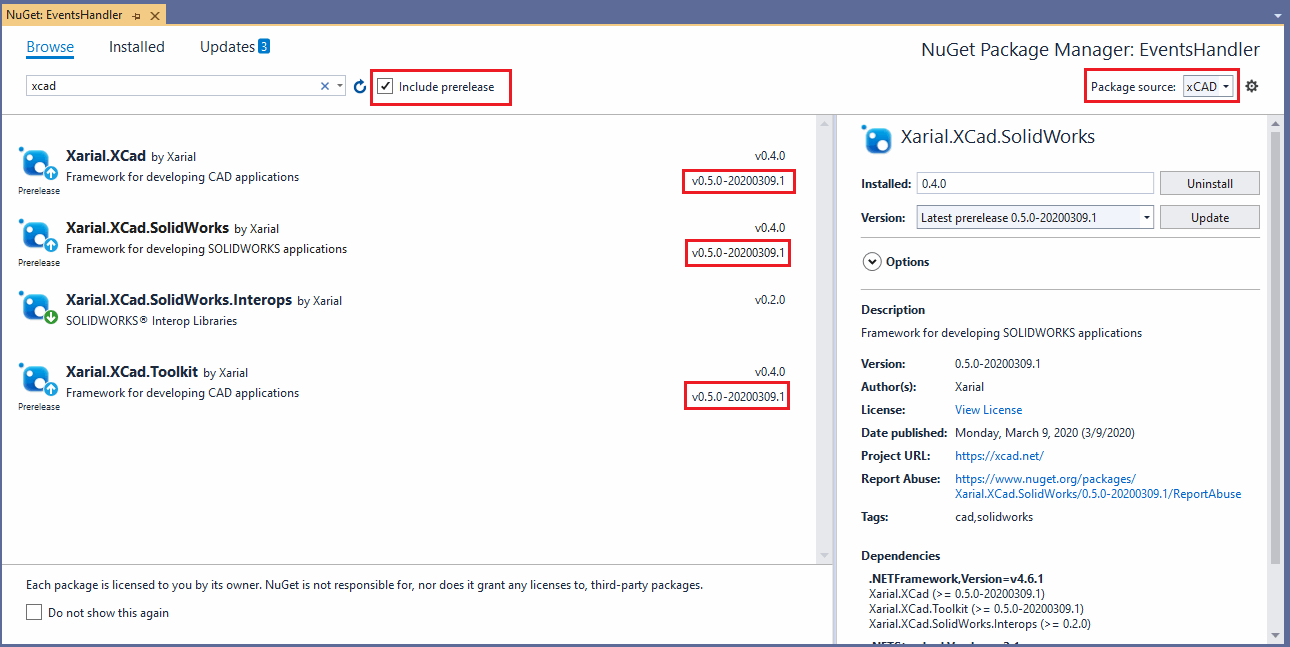Open NuGet package source settings gear

coord(1251,86)
